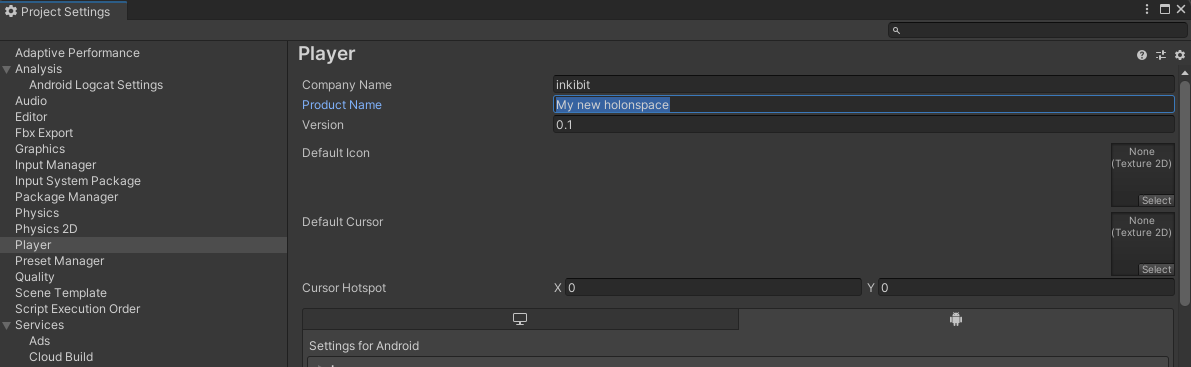Click the Cursor Hotspot label
This screenshot has height=367, width=1191.
[x=344, y=288]
